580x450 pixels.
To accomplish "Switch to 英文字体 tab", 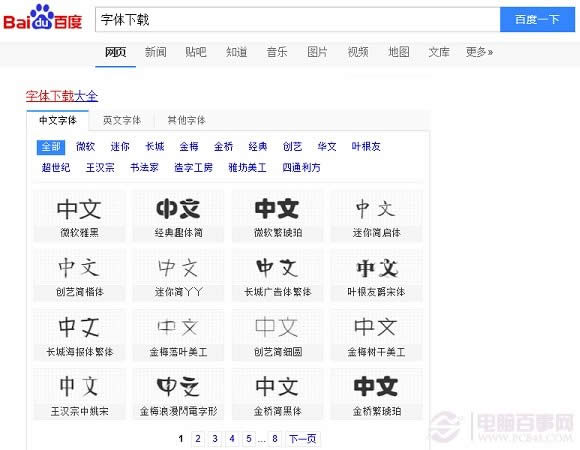I will pyautogui.click(x=122, y=120).
